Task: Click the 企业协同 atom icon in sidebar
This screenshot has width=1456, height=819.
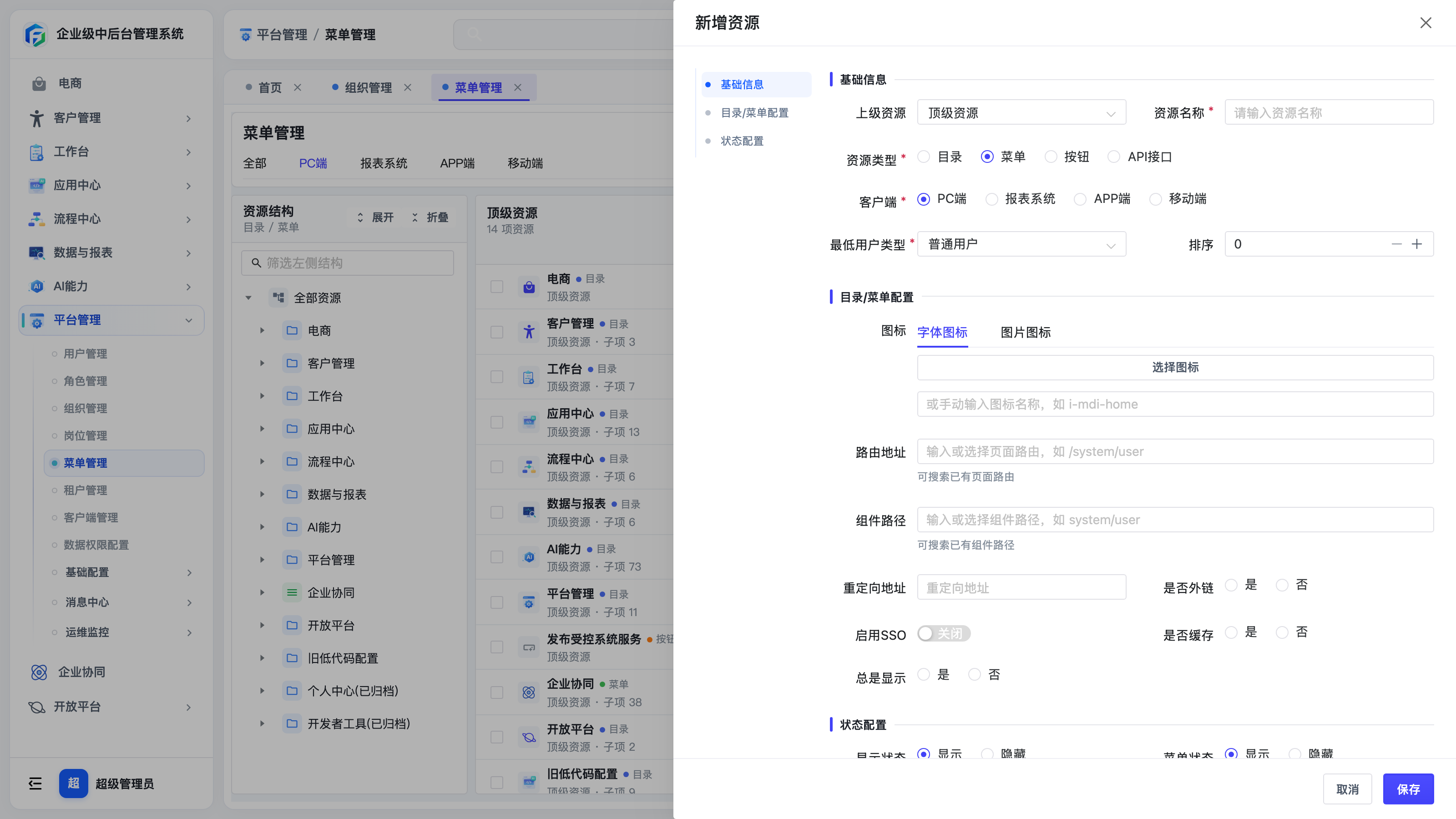Action: [x=38, y=672]
